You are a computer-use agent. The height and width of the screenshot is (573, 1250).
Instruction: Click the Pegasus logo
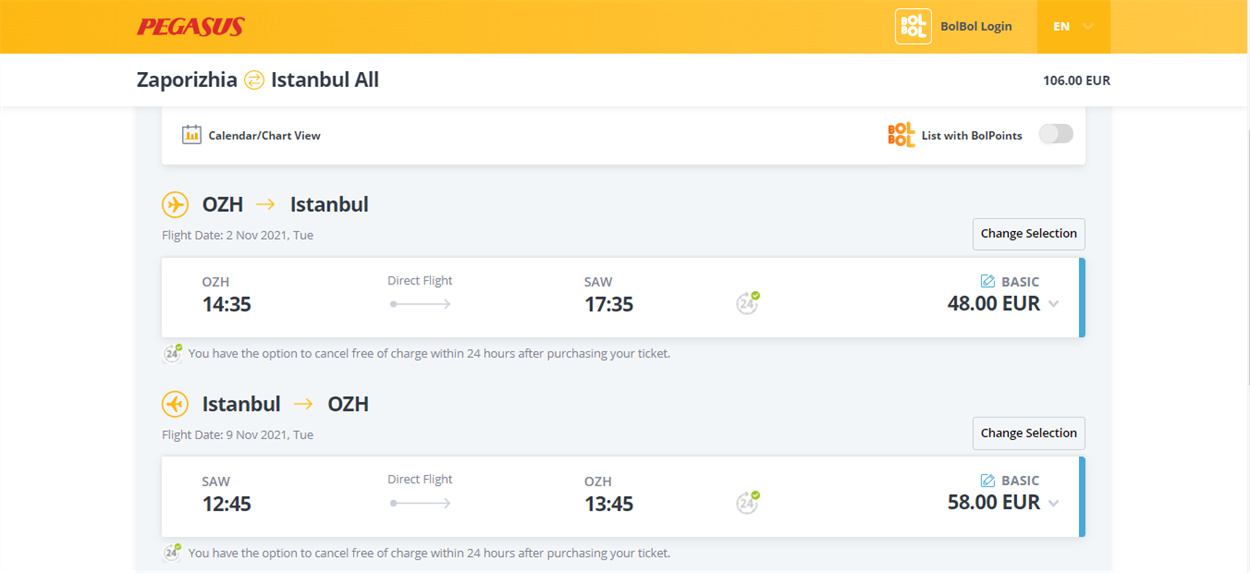pos(190,27)
